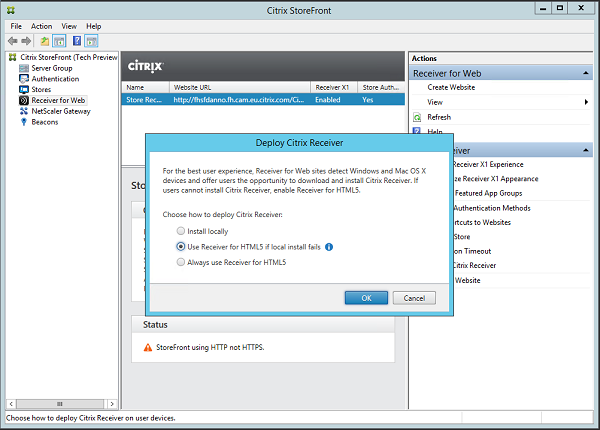Click the OK button in the dialog
The width and height of the screenshot is (600, 430).
(366, 298)
